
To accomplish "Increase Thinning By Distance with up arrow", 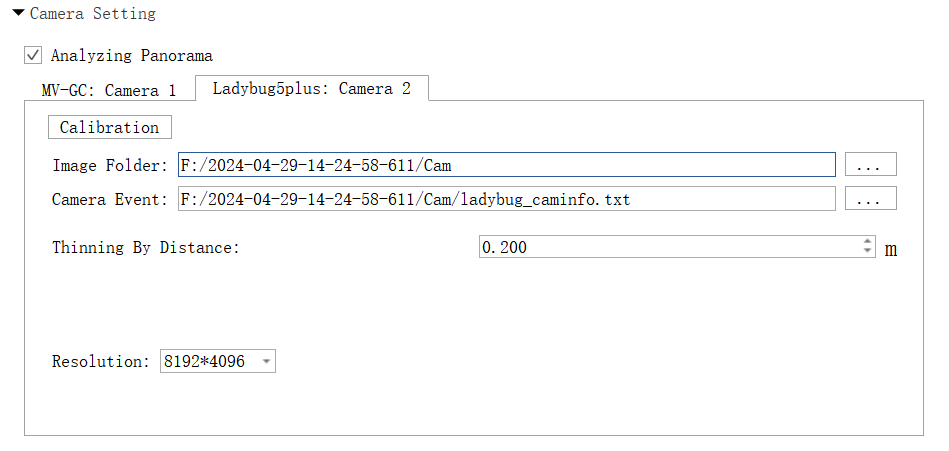I will pos(867,242).
